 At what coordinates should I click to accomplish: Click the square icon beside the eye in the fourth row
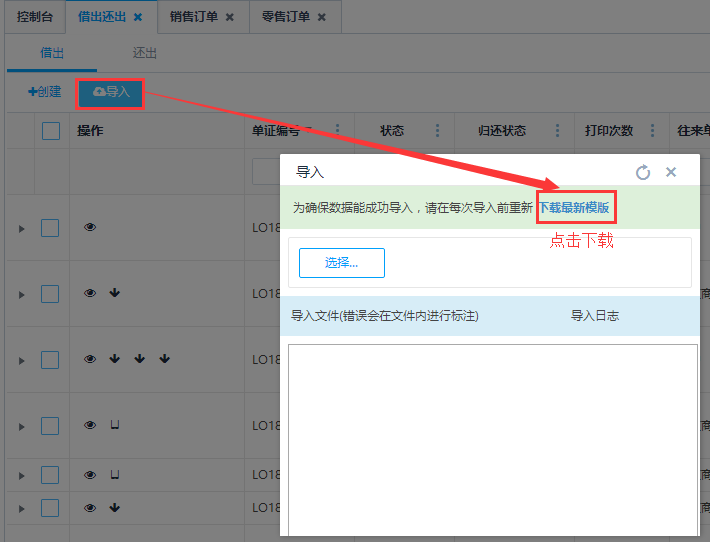(x=115, y=425)
